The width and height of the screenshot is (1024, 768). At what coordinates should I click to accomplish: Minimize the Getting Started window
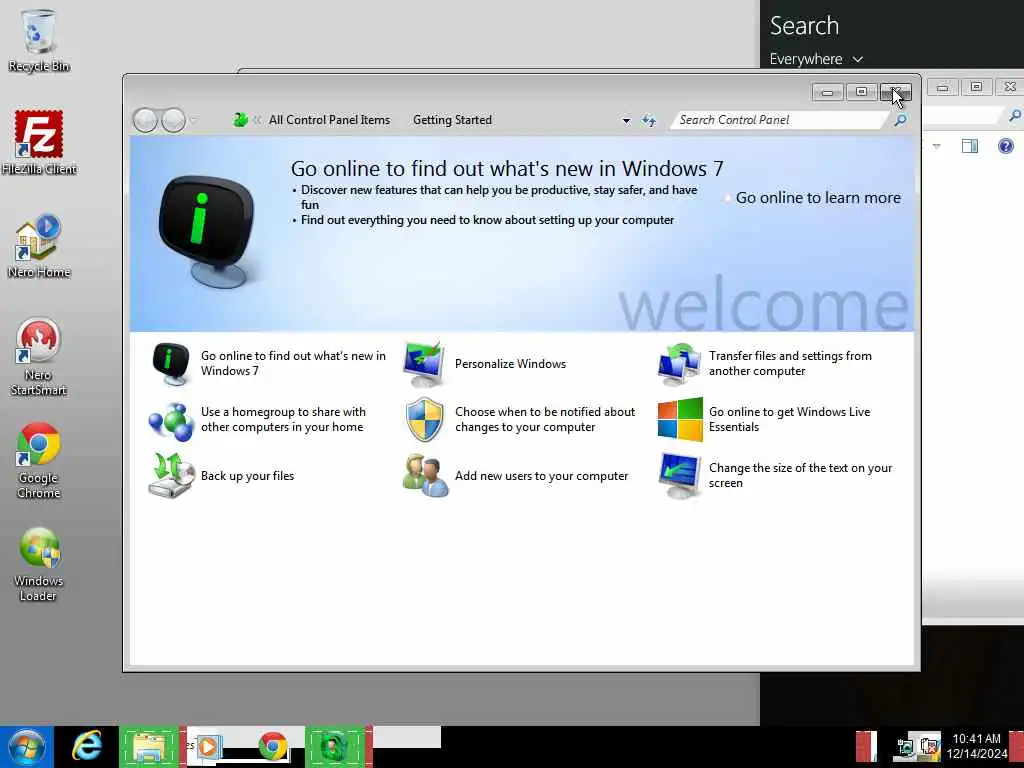click(x=827, y=92)
